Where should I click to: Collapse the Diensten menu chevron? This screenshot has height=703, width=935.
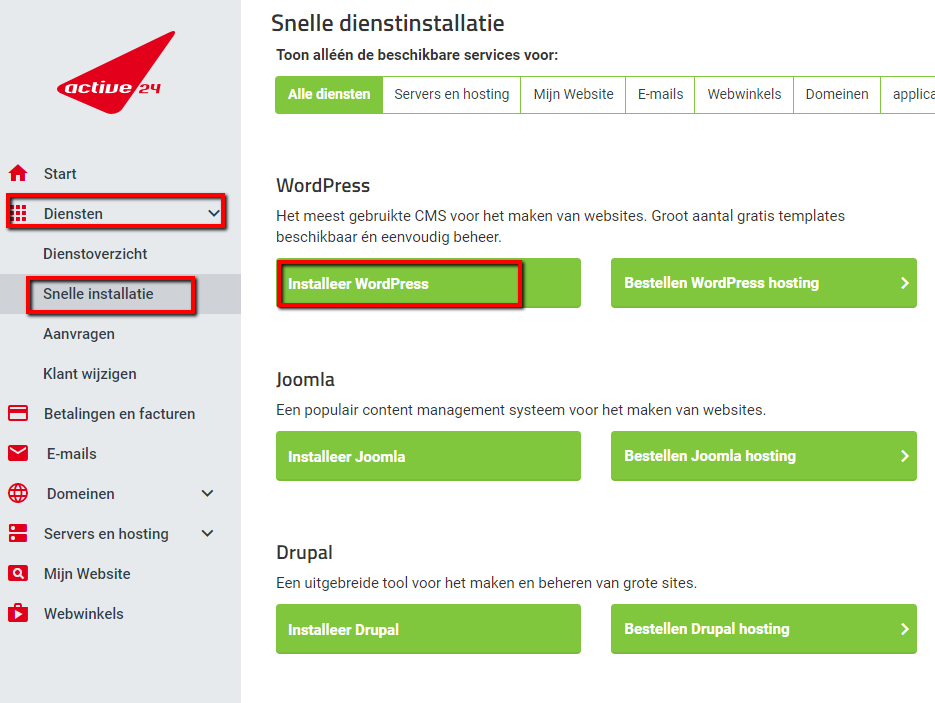pos(213,213)
